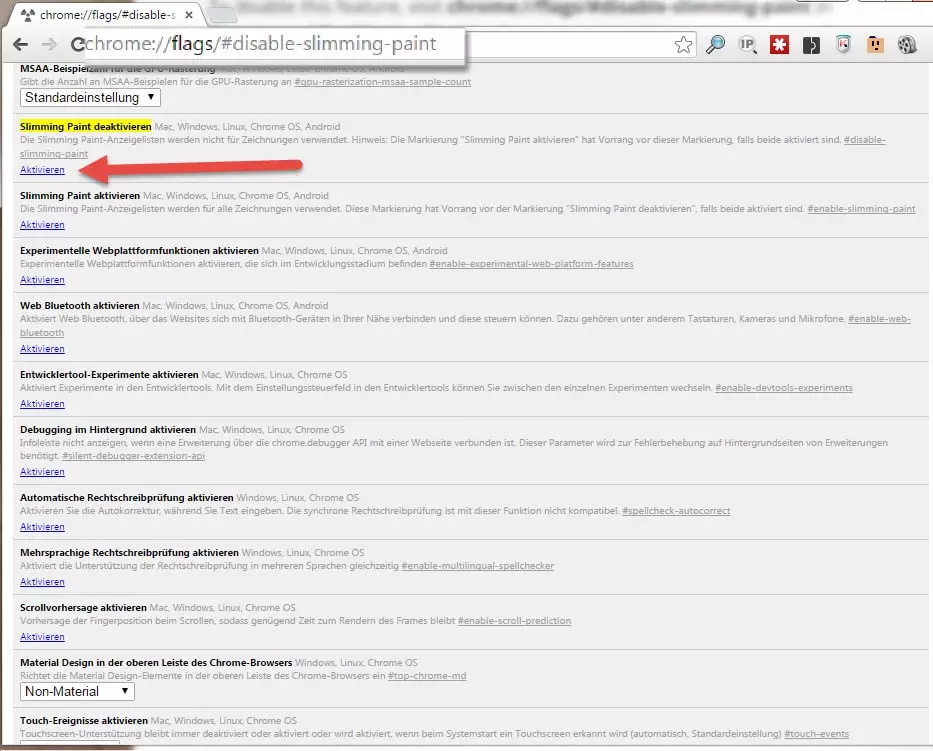The image size is (933, 751).
Task: Click 'Automatische Rechtschreibprüfung aktivieren' heading
Action: coord(127,497)
